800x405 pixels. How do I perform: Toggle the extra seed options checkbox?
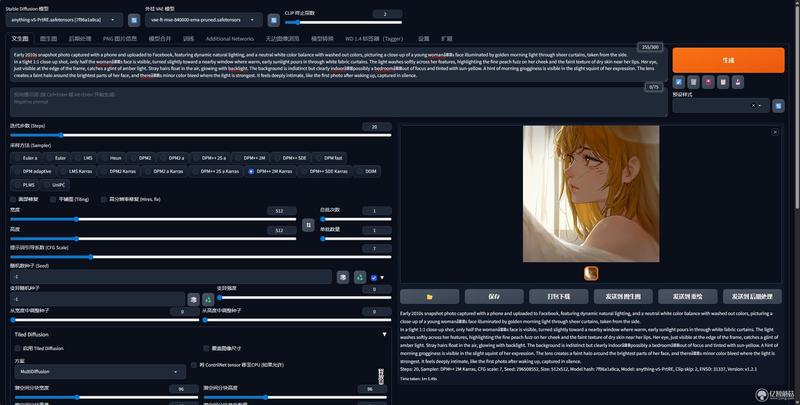[374, 277]
